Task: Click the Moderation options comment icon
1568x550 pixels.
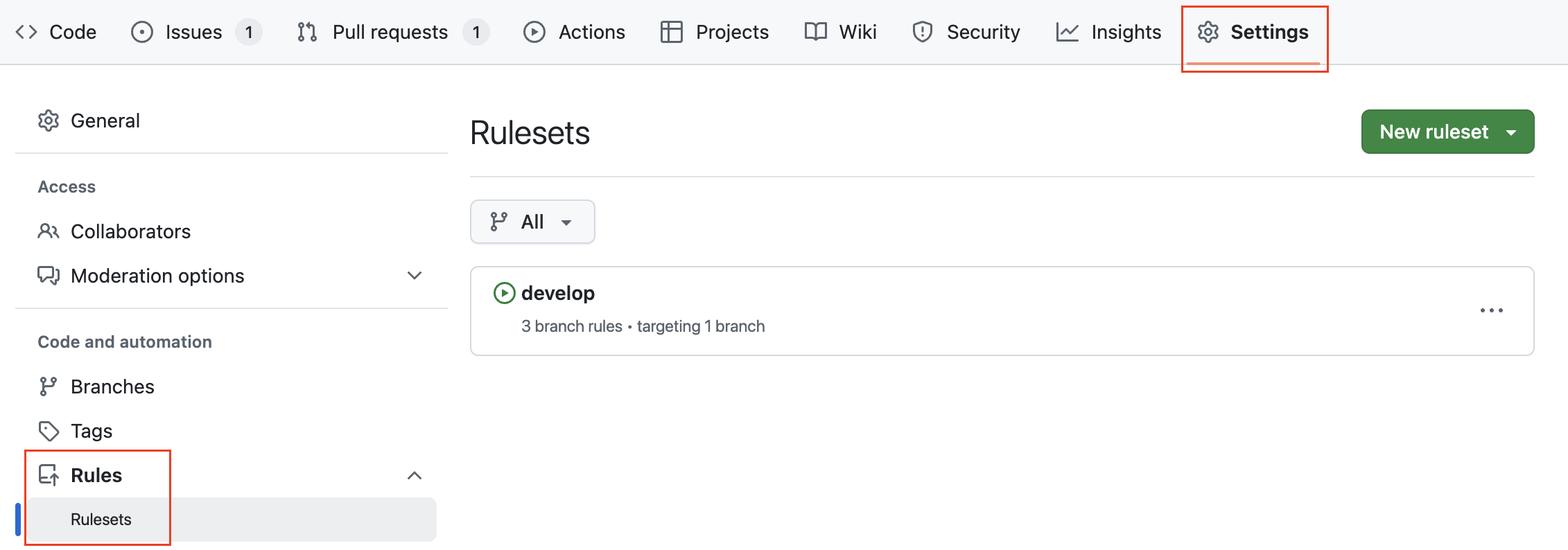Action: (49, 276)
